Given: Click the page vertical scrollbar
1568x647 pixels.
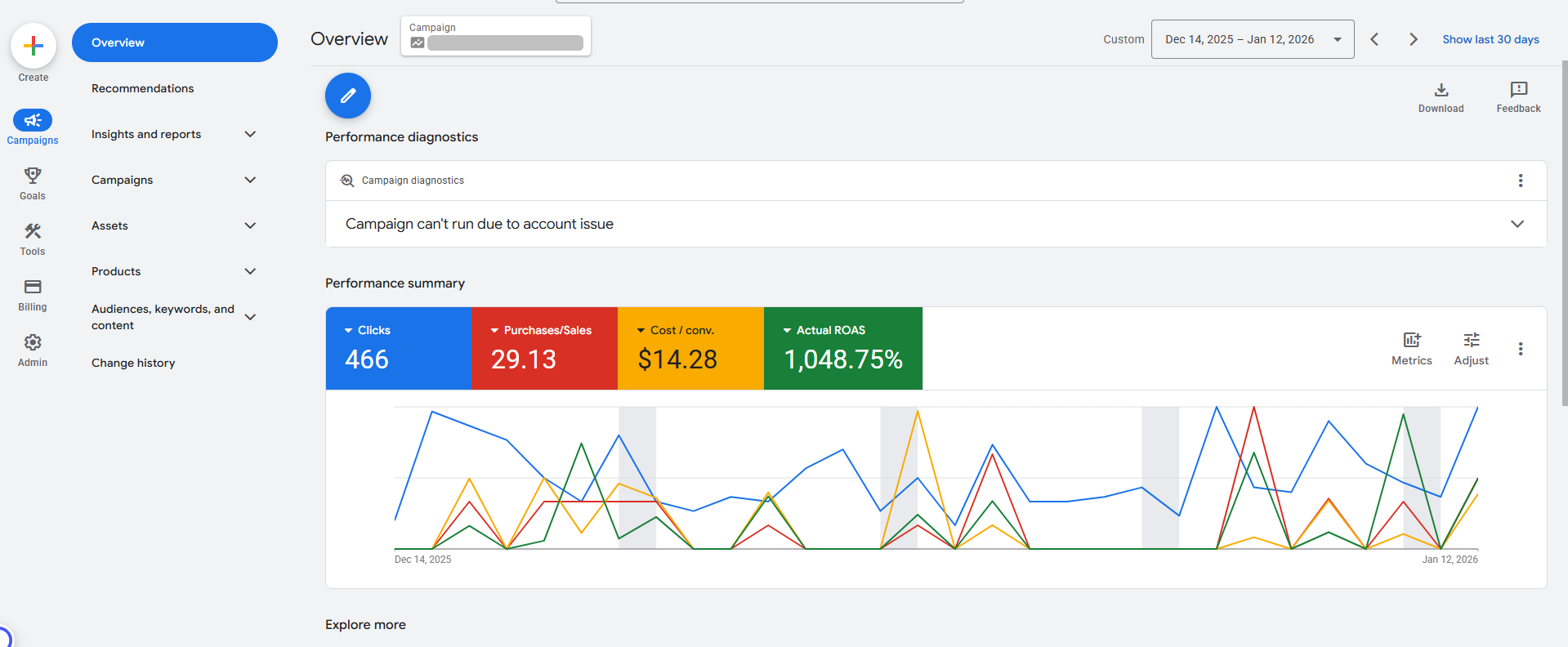Looking at the screenshot, I should tap(1564, 233).
